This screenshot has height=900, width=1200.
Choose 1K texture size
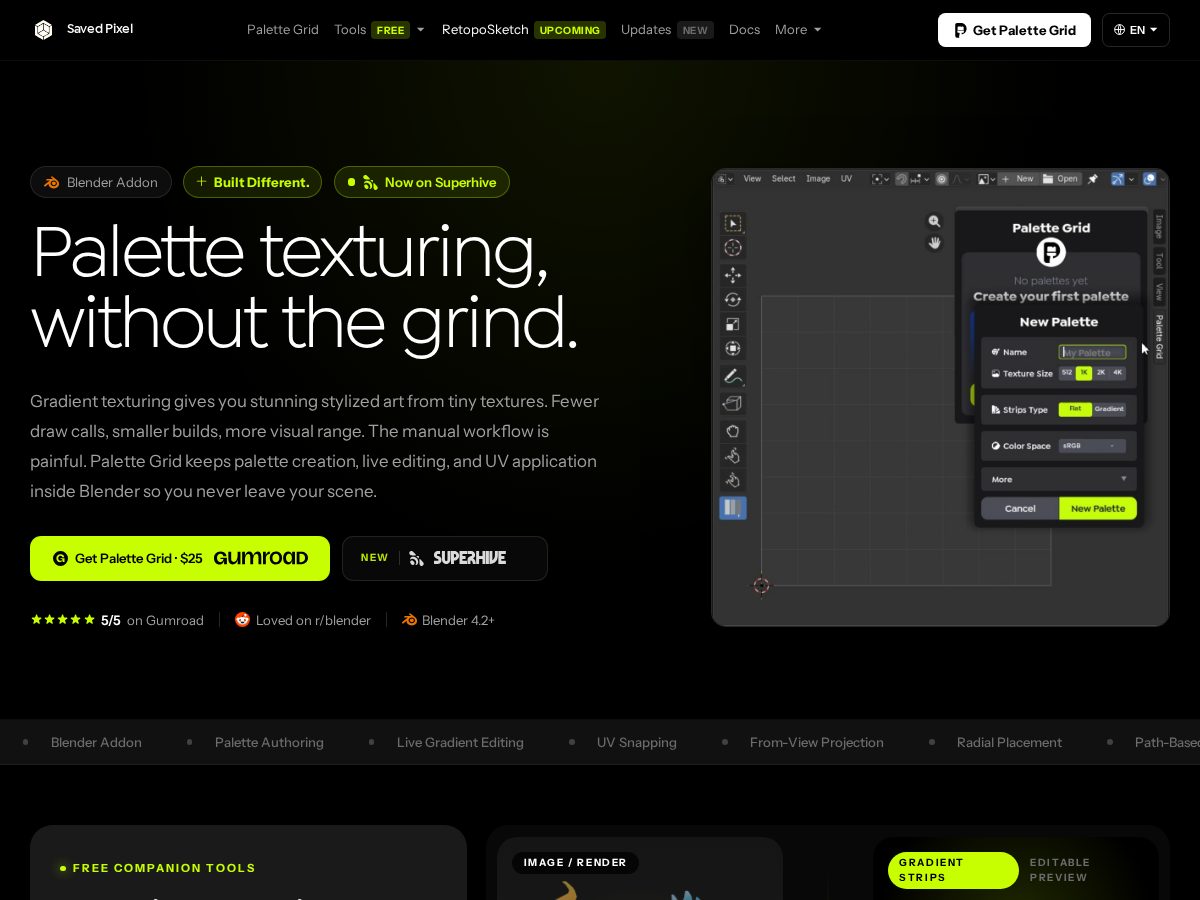click(1084, 373)
